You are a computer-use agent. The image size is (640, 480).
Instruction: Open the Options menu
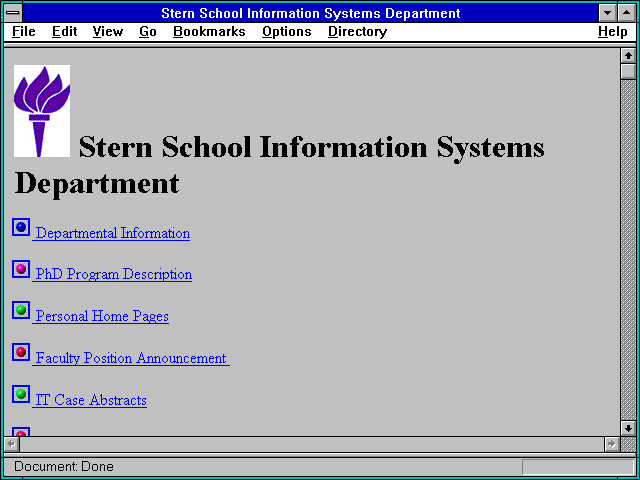[287, 32]
